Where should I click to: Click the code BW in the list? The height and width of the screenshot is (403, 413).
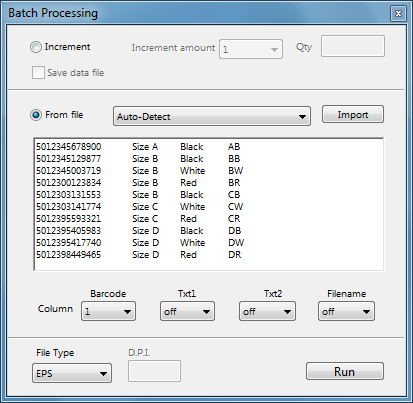(236, 171)
